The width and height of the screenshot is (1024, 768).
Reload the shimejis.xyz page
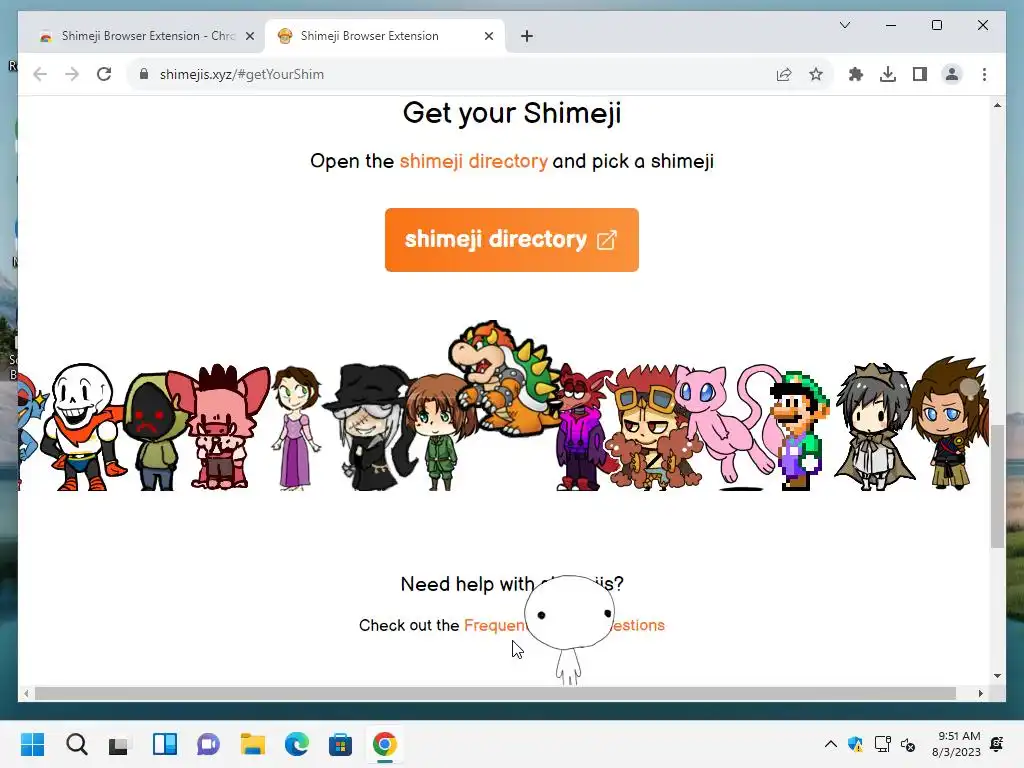[104, 74]
